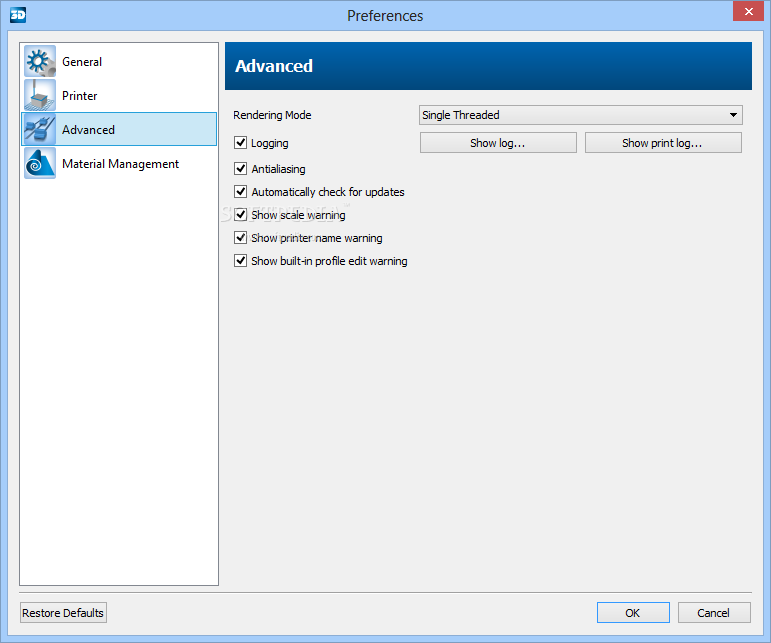Open the Show print log... button
771x643 pixels.
663,143
